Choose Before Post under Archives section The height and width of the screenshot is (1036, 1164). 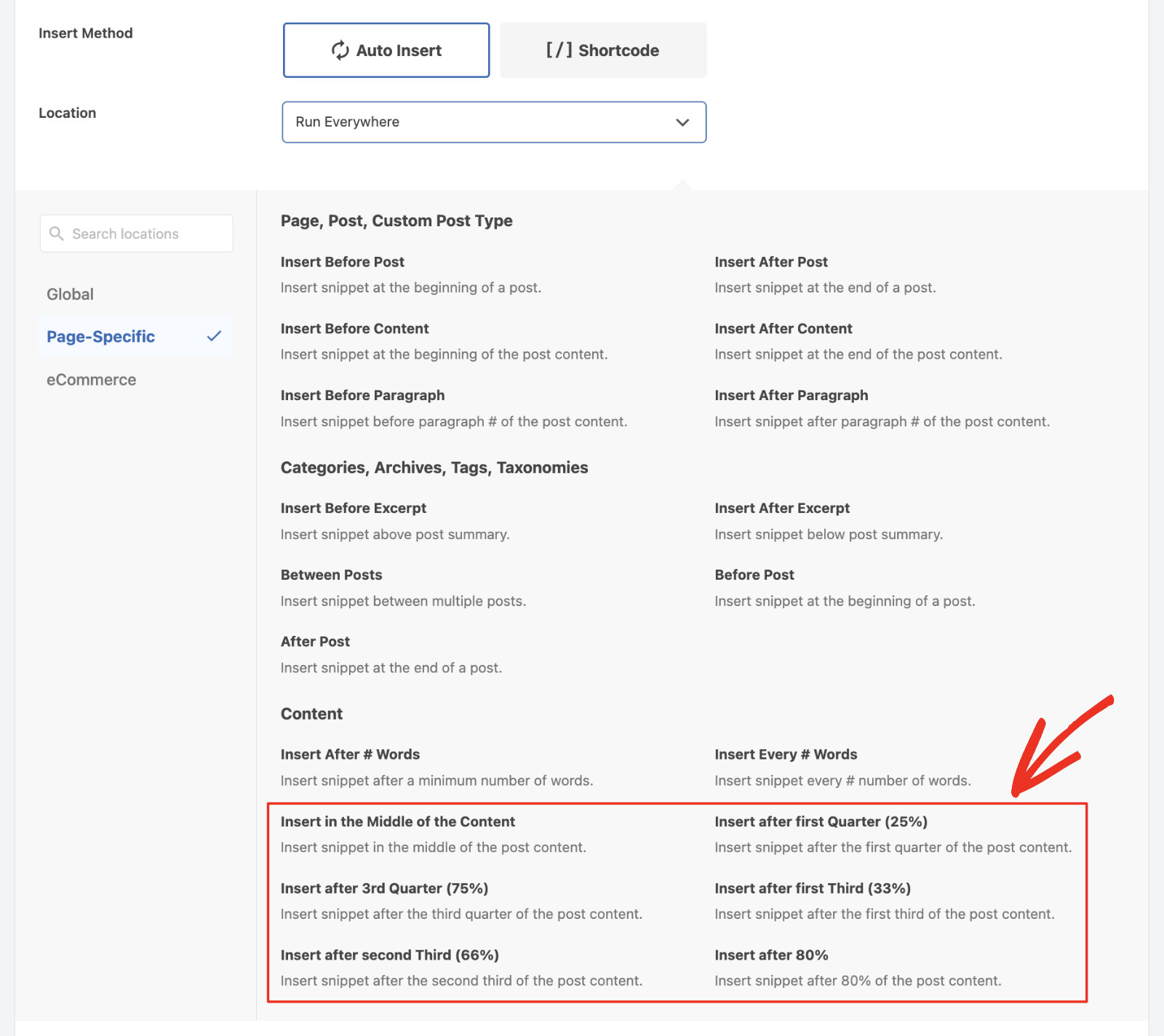click(x=754, y=575)
